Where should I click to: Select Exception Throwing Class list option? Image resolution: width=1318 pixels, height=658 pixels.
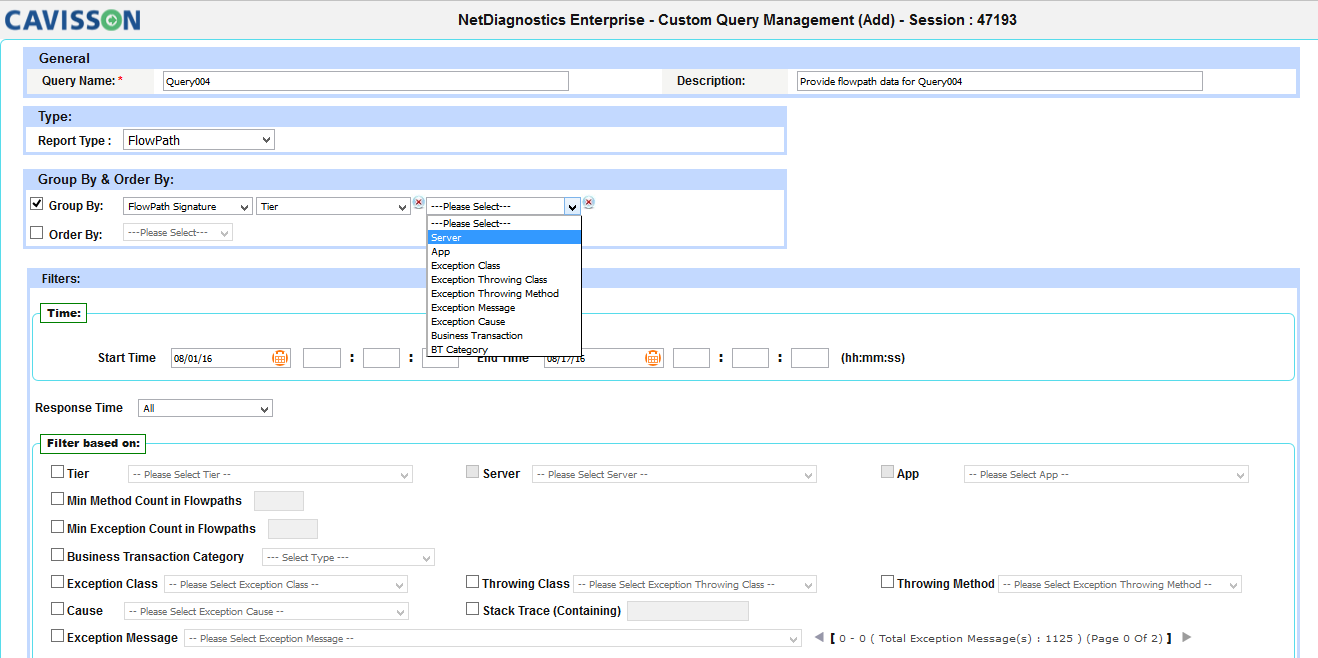pyautogui.click(x=504, y=279)
